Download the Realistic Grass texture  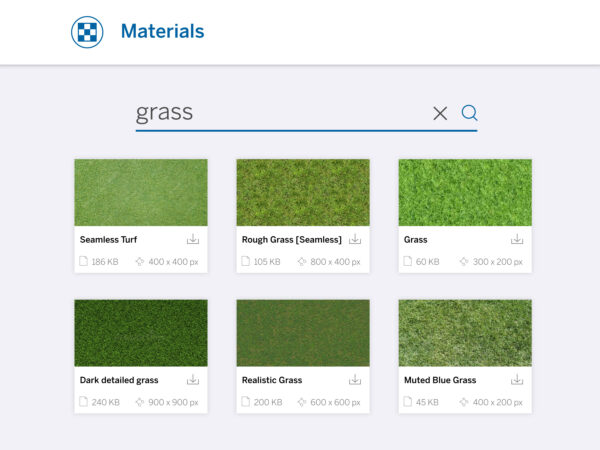click(x=355, y=380)
